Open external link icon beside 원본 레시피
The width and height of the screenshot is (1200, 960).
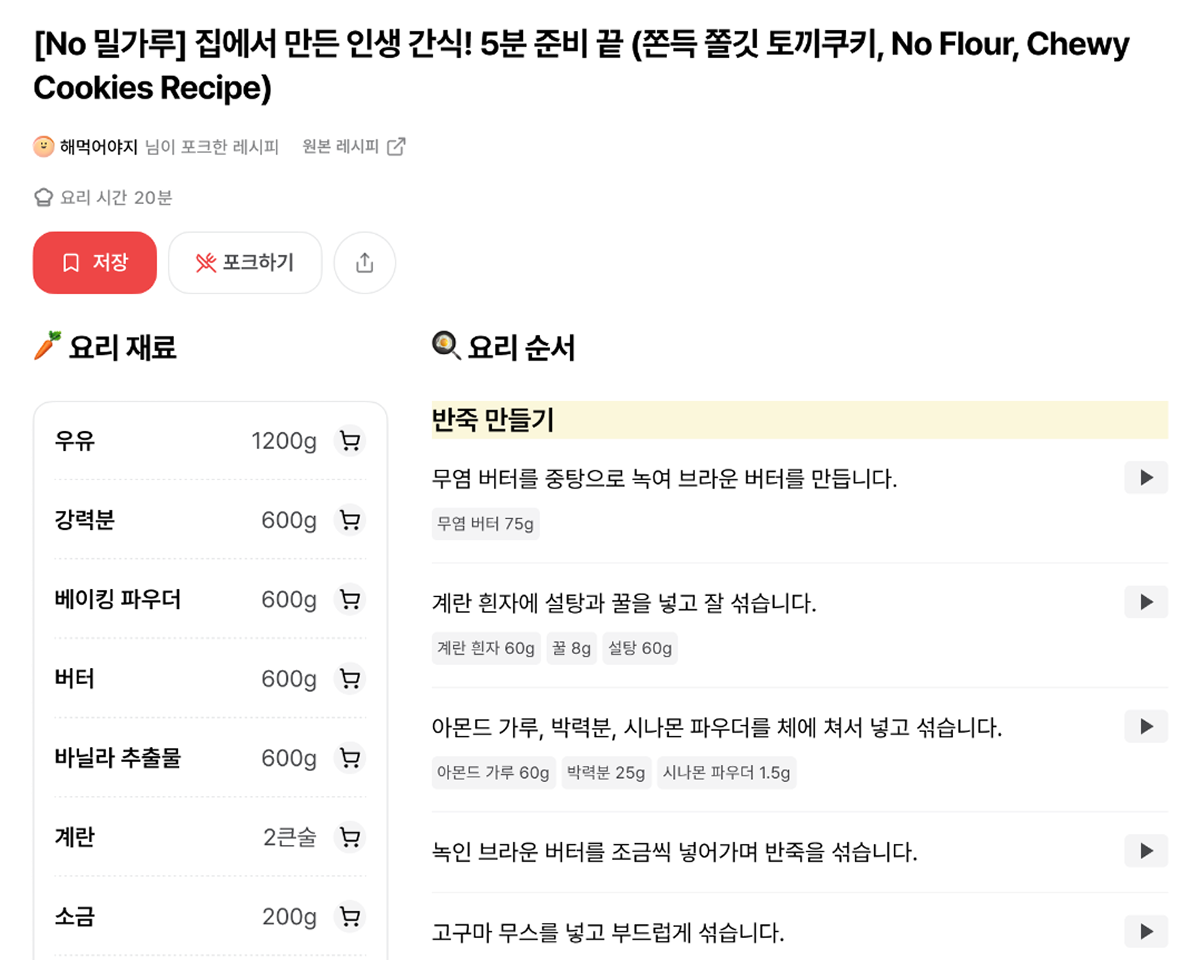397,147
